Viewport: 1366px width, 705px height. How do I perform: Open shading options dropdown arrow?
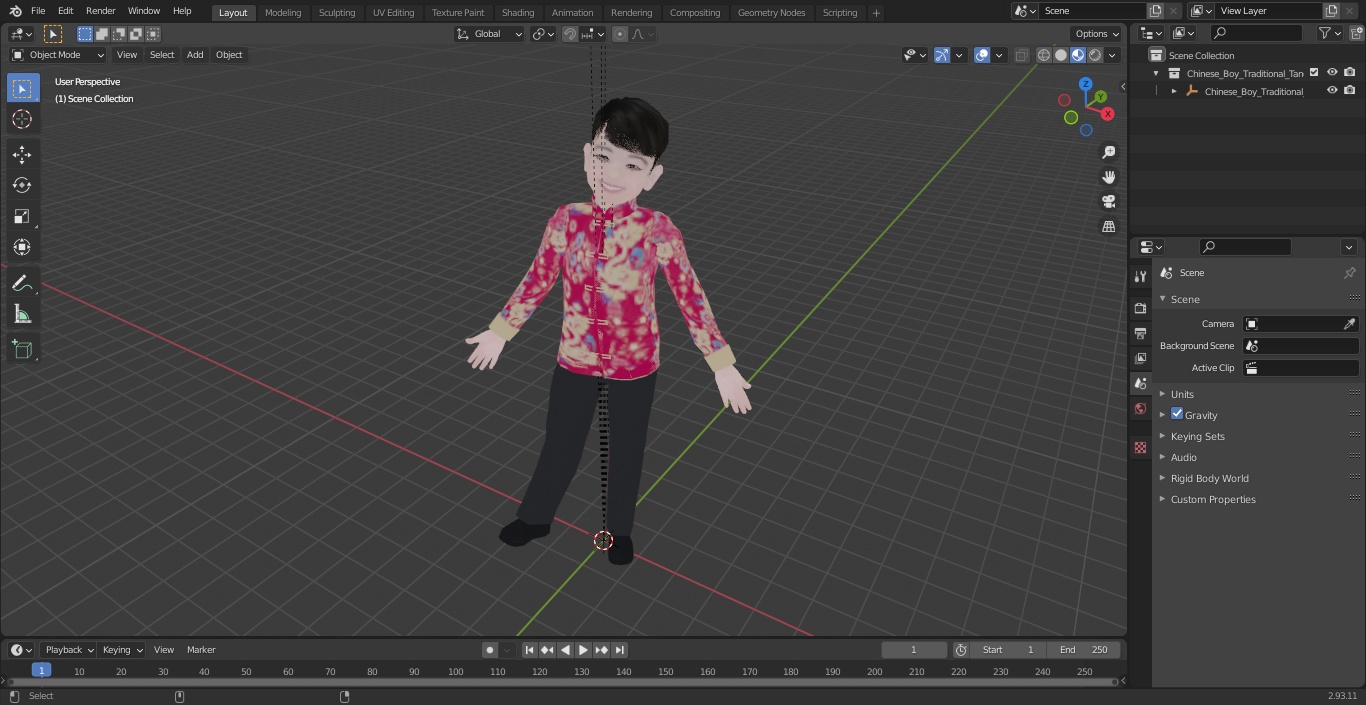coord(1112,55)
